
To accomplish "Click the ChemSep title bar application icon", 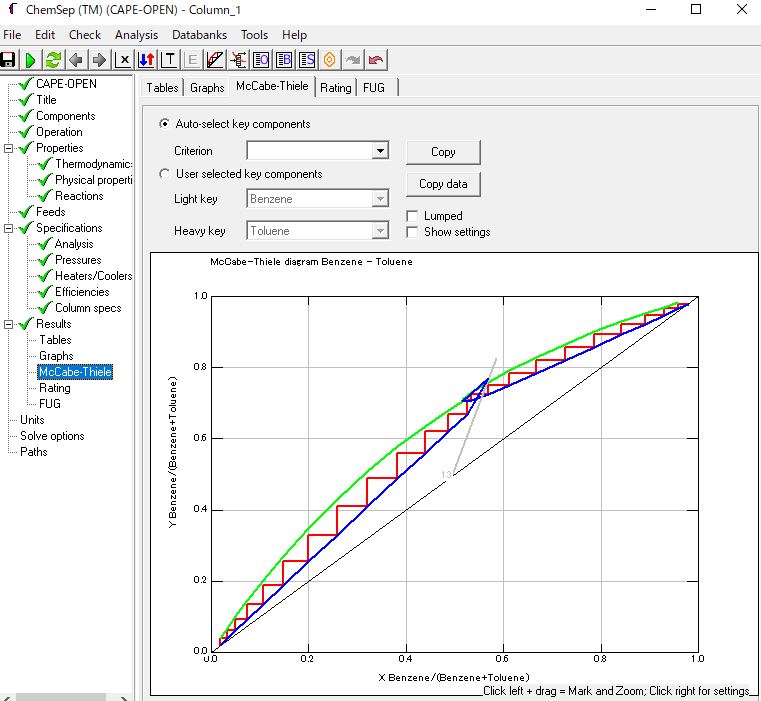I will [x=13, y=9].
